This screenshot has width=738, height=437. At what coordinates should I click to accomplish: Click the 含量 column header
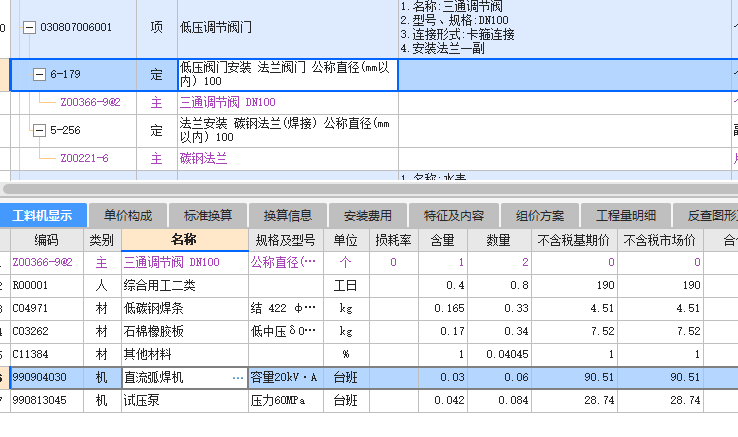443,241
